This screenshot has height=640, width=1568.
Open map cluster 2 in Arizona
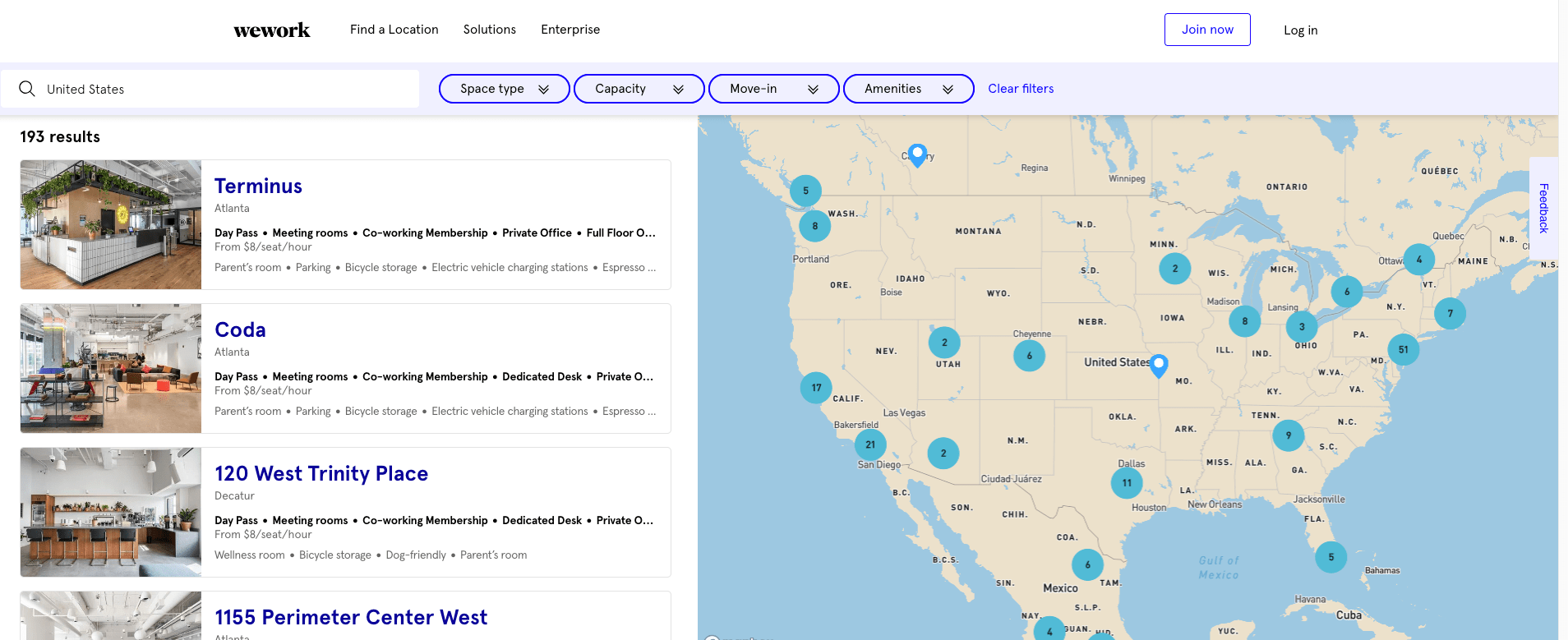943,454
